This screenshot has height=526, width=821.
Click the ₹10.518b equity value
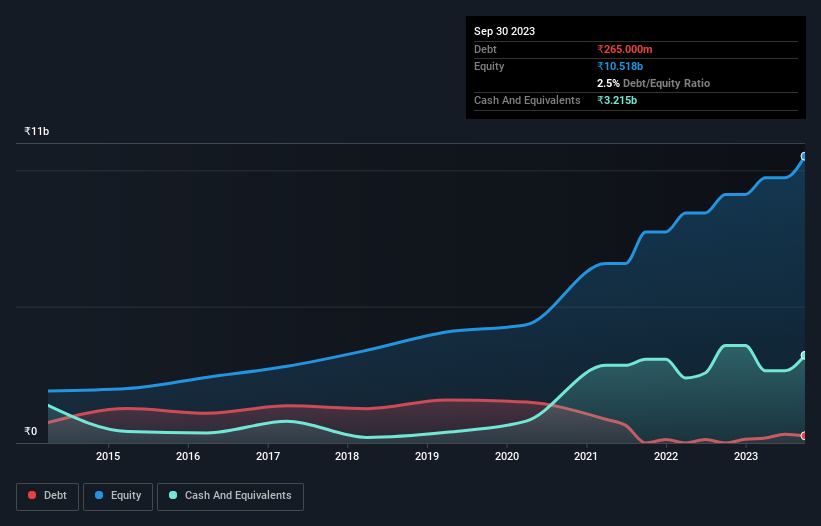pyautogui.click(x=620, y=66)
